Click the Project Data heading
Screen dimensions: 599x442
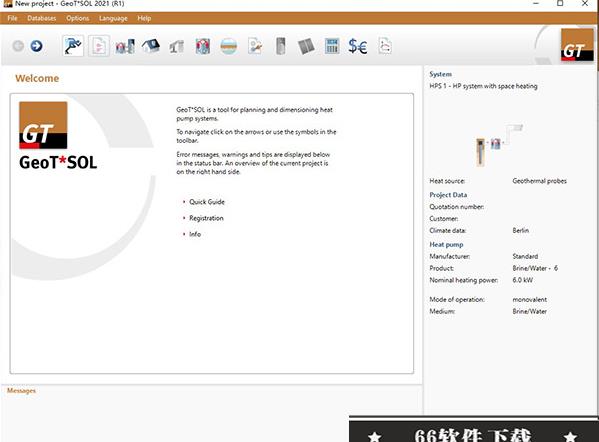click(x=448, y=195)
